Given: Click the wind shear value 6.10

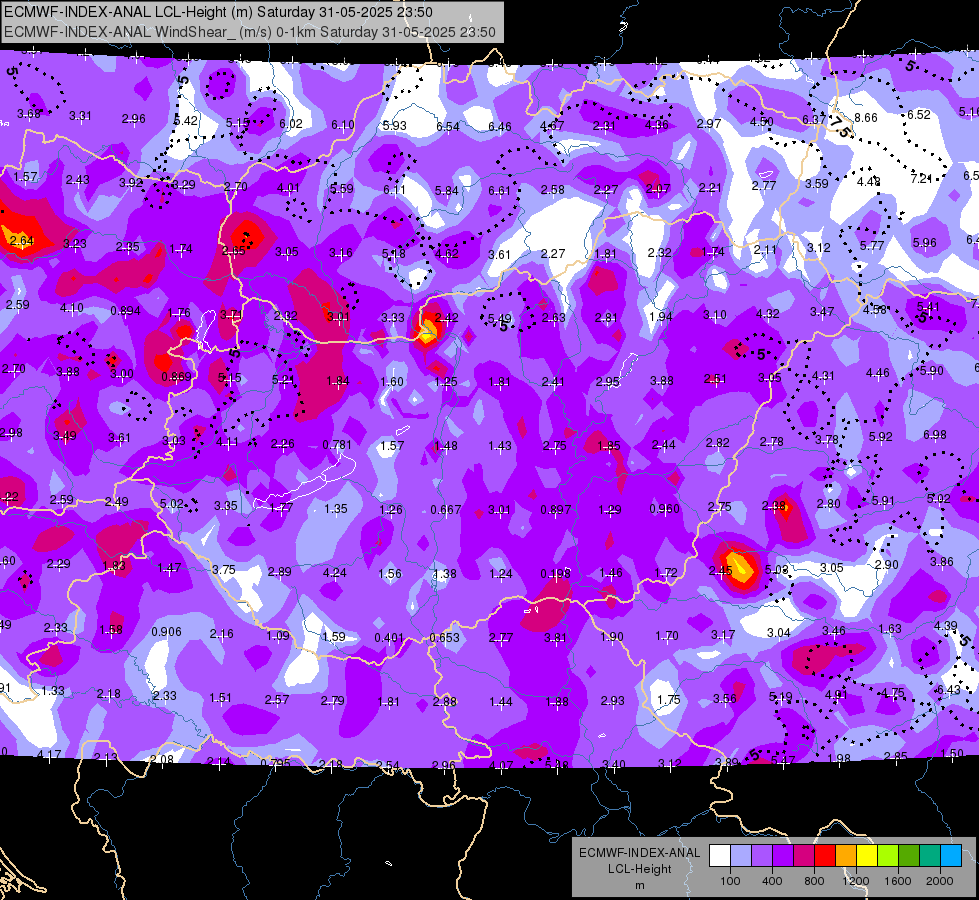Looking at the screenshot, I should pos(343,125).
